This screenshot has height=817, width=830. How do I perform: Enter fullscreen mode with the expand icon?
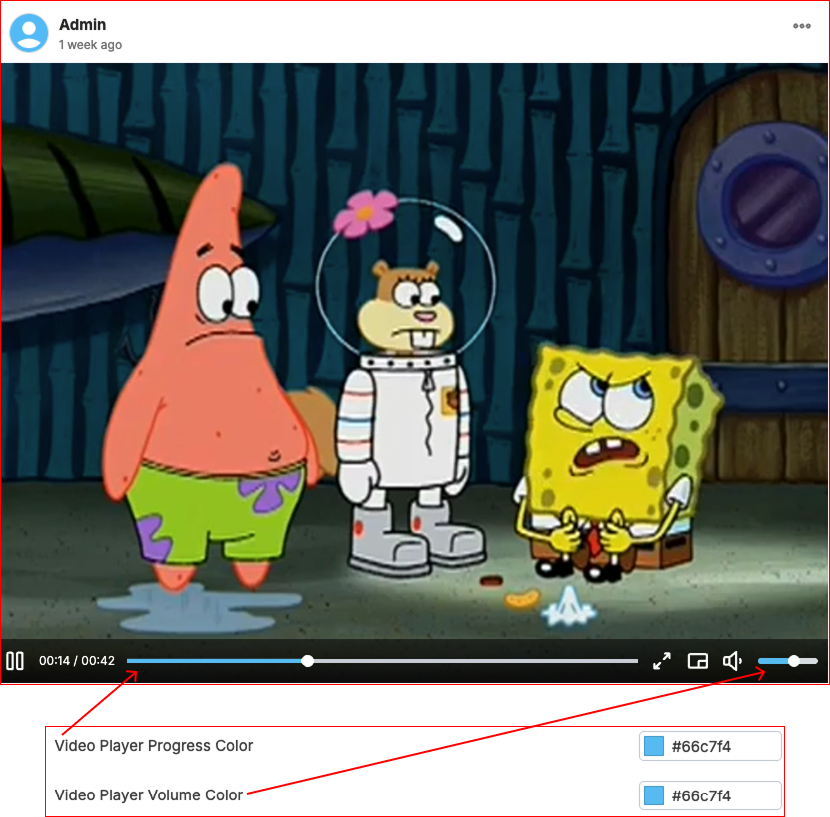662,661
